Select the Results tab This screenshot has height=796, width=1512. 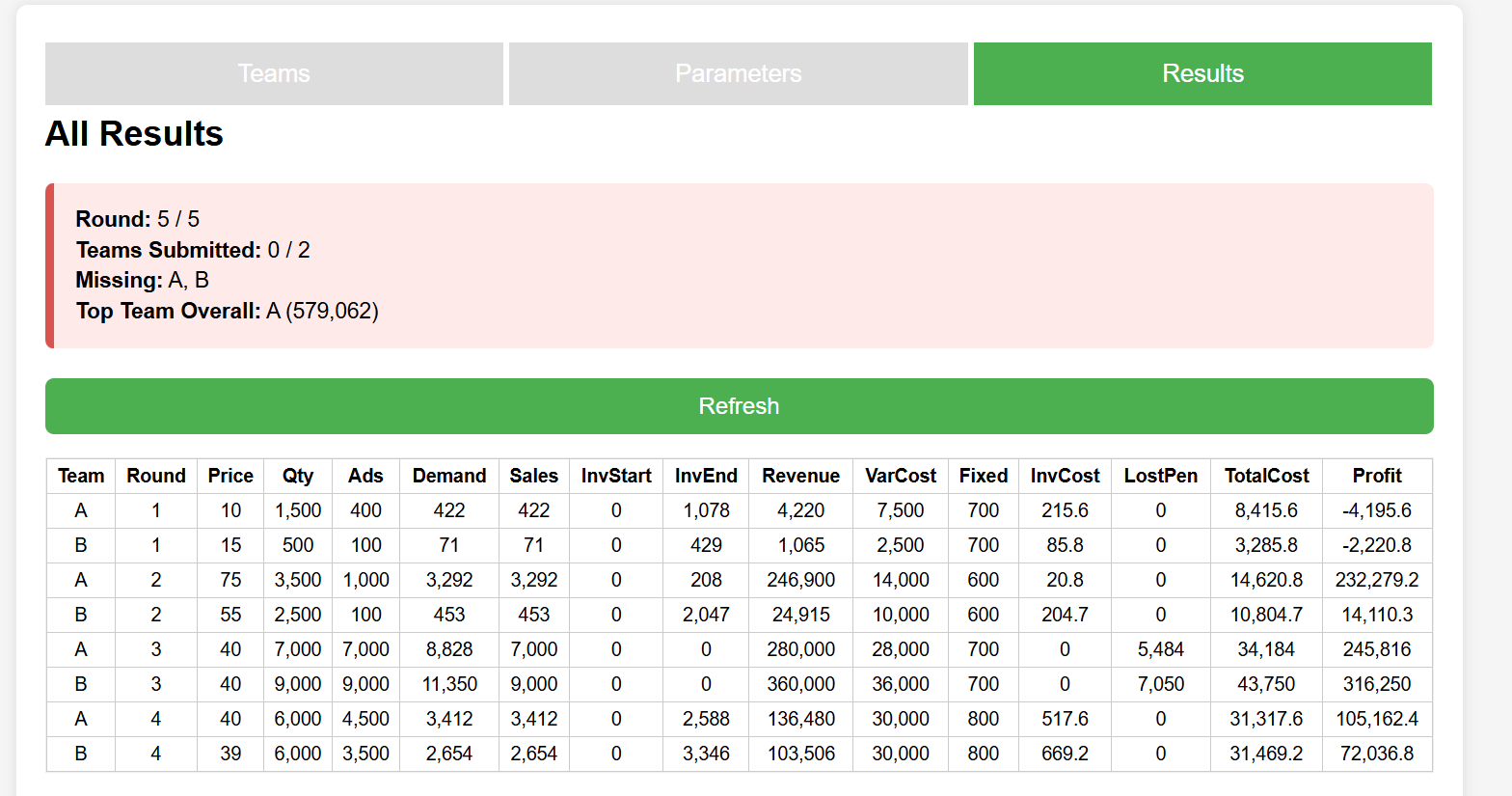point(1202,73)
